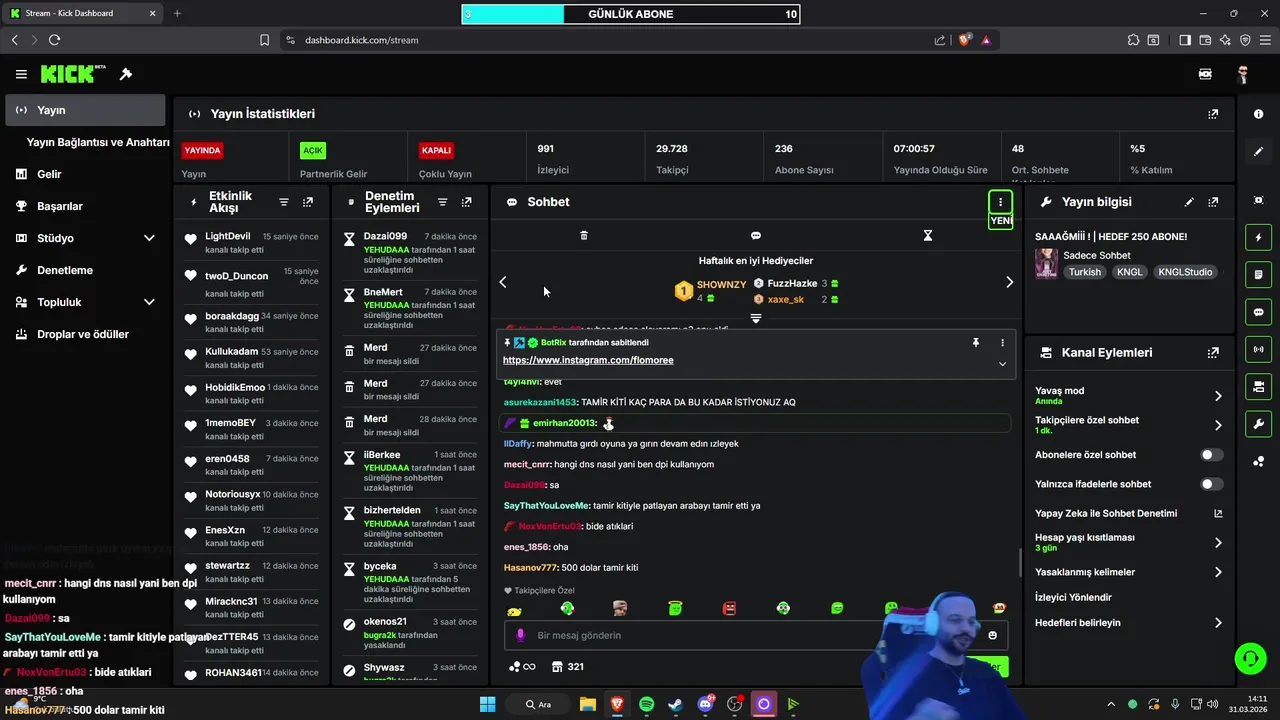Open the chat bubble widget in right sidebar

click(1258, 312)
